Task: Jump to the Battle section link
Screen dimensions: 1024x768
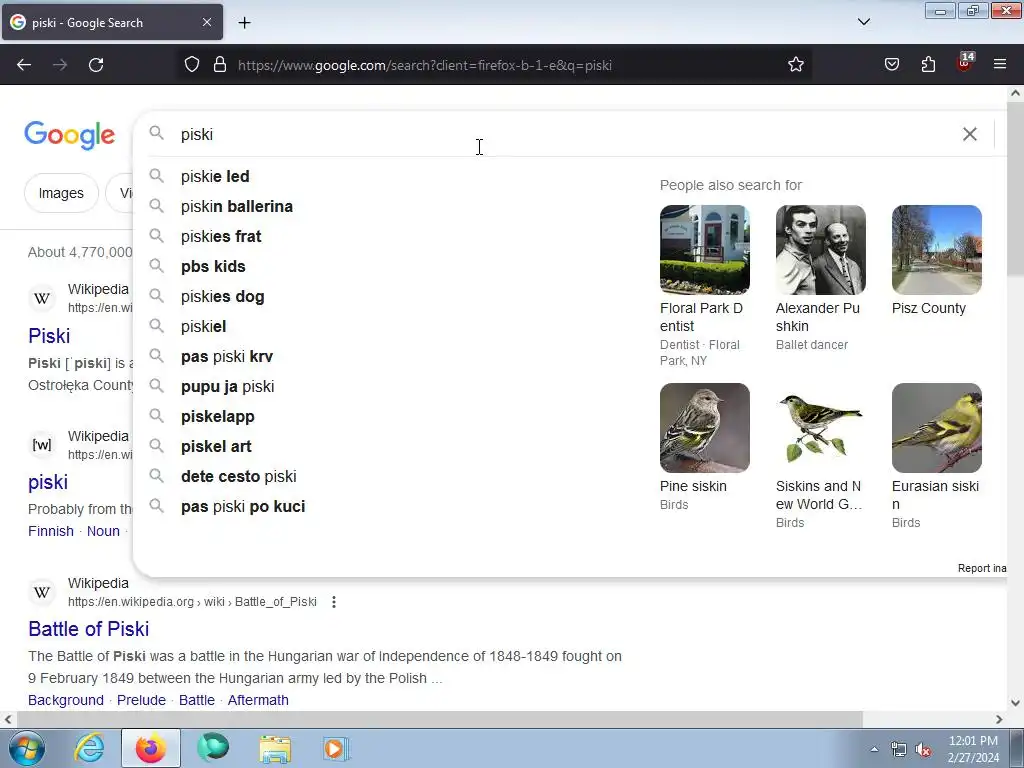Action: [x=197, y=700]
